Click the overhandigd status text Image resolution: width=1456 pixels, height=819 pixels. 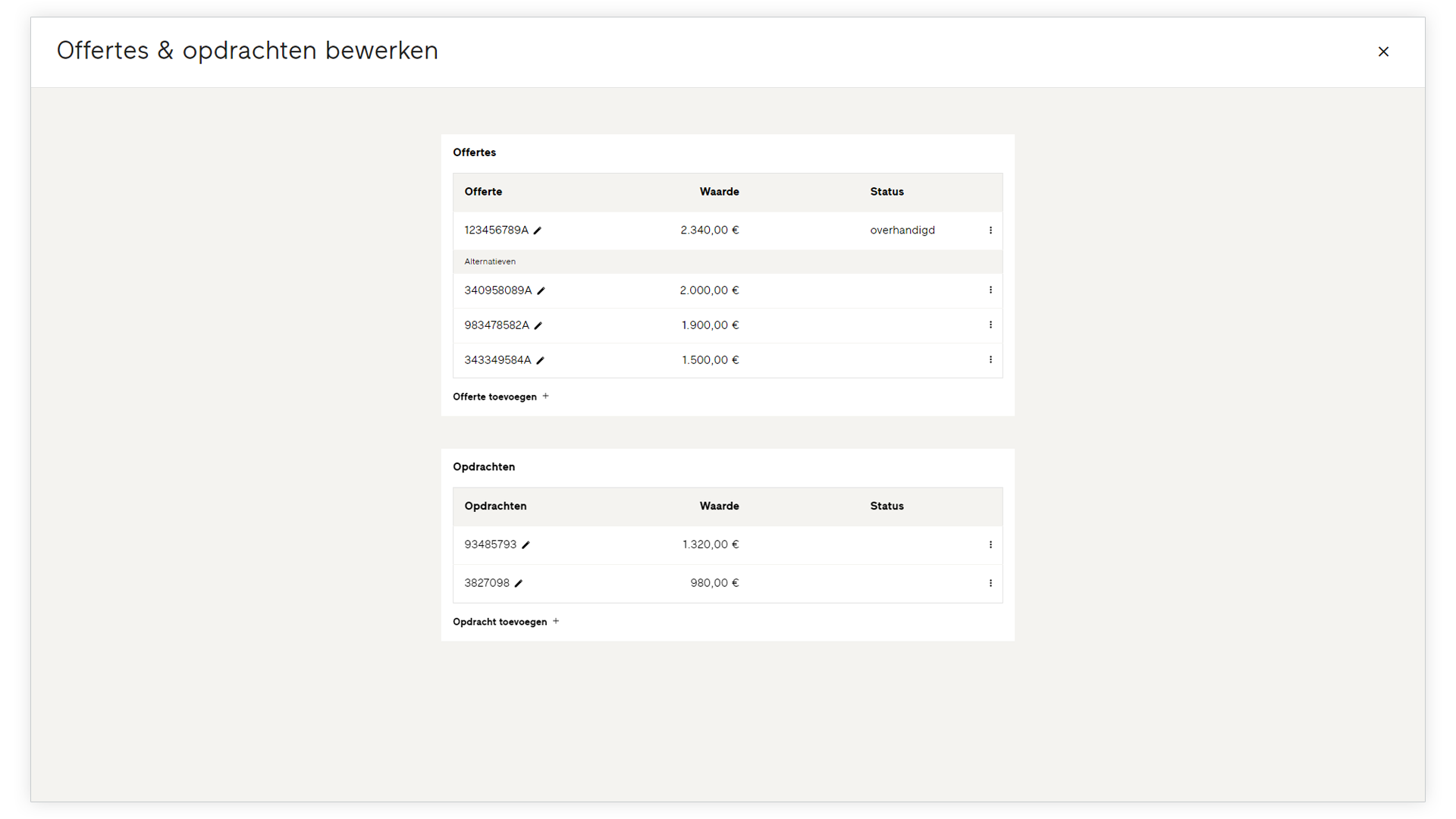pyautogui.click(x=902, y=231)
